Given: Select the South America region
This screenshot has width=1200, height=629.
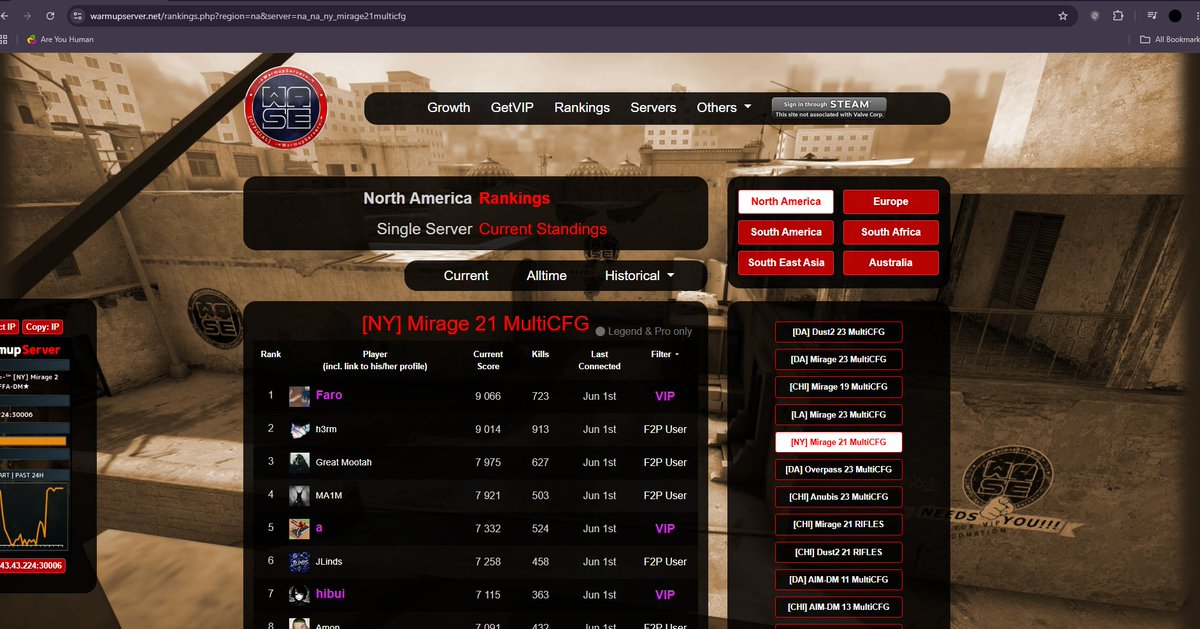Looking at the screenshot, I should [x=786, y=232].
